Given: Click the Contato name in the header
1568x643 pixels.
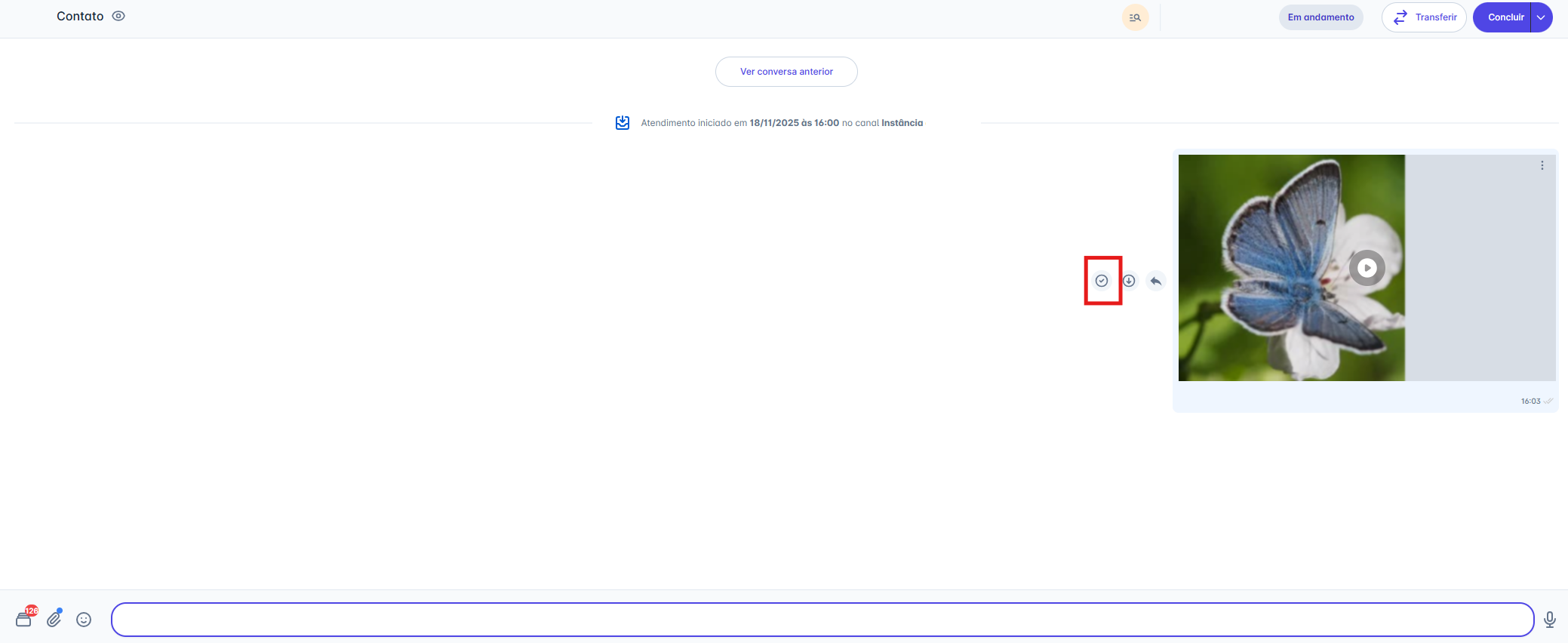Looking at the screenshot, I should coord(80,16).
